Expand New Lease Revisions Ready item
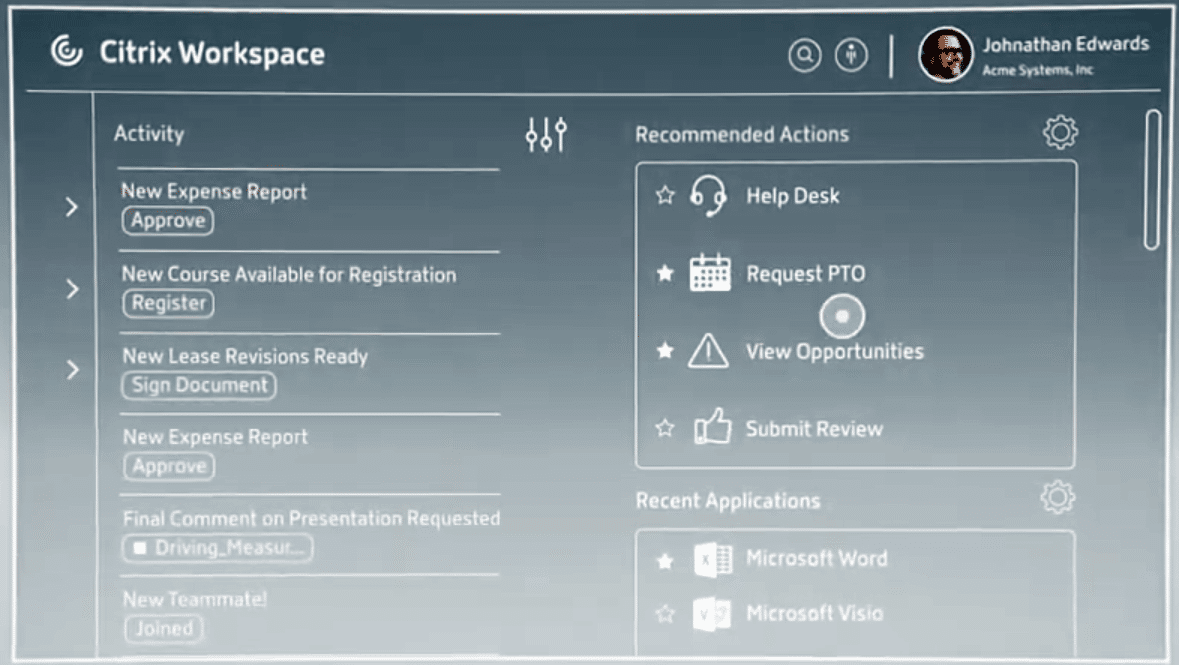 tap(72, 369)
